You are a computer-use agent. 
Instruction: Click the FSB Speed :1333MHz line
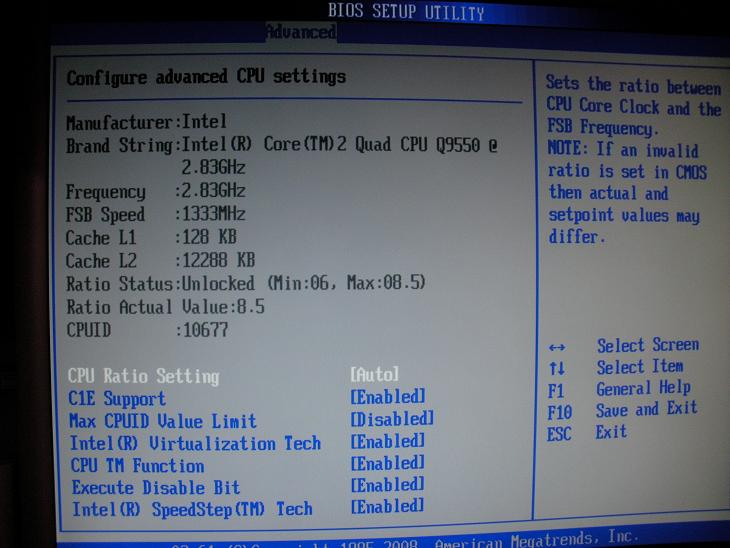pyautogui.click(x=155, y=214)
